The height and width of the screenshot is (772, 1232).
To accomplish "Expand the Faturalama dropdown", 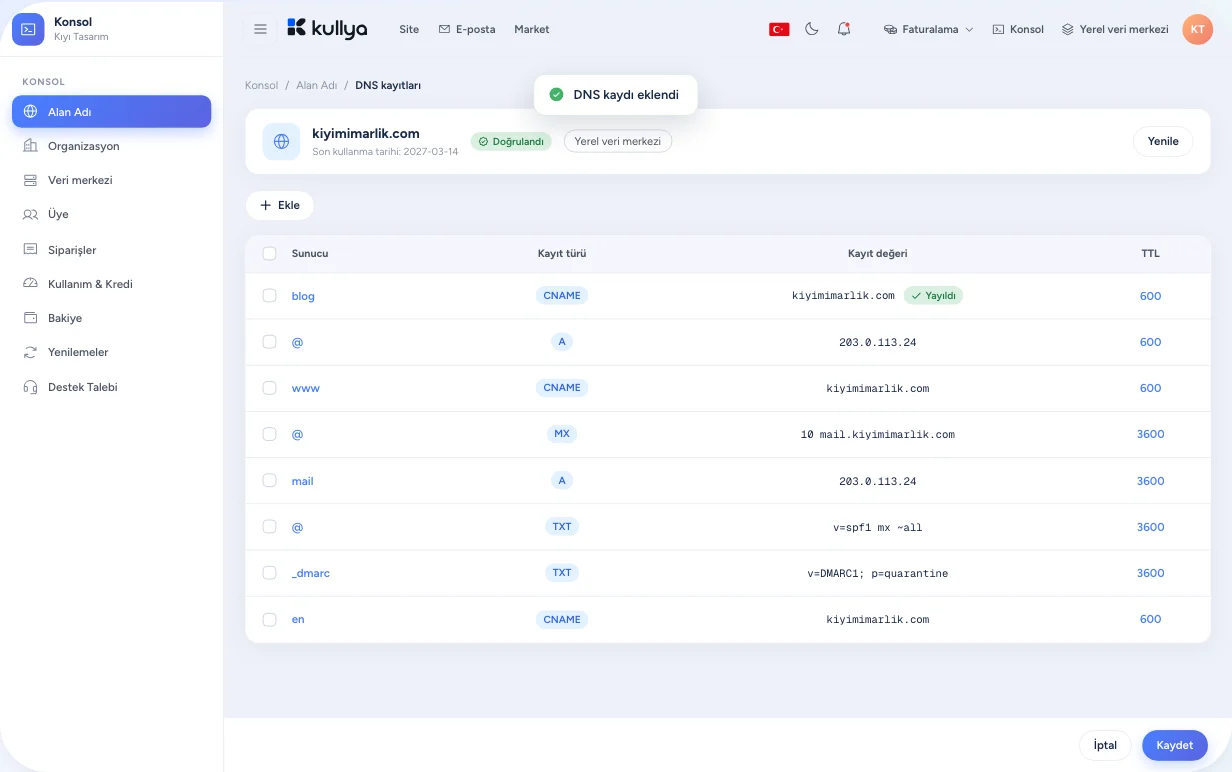I will [928, 29].
